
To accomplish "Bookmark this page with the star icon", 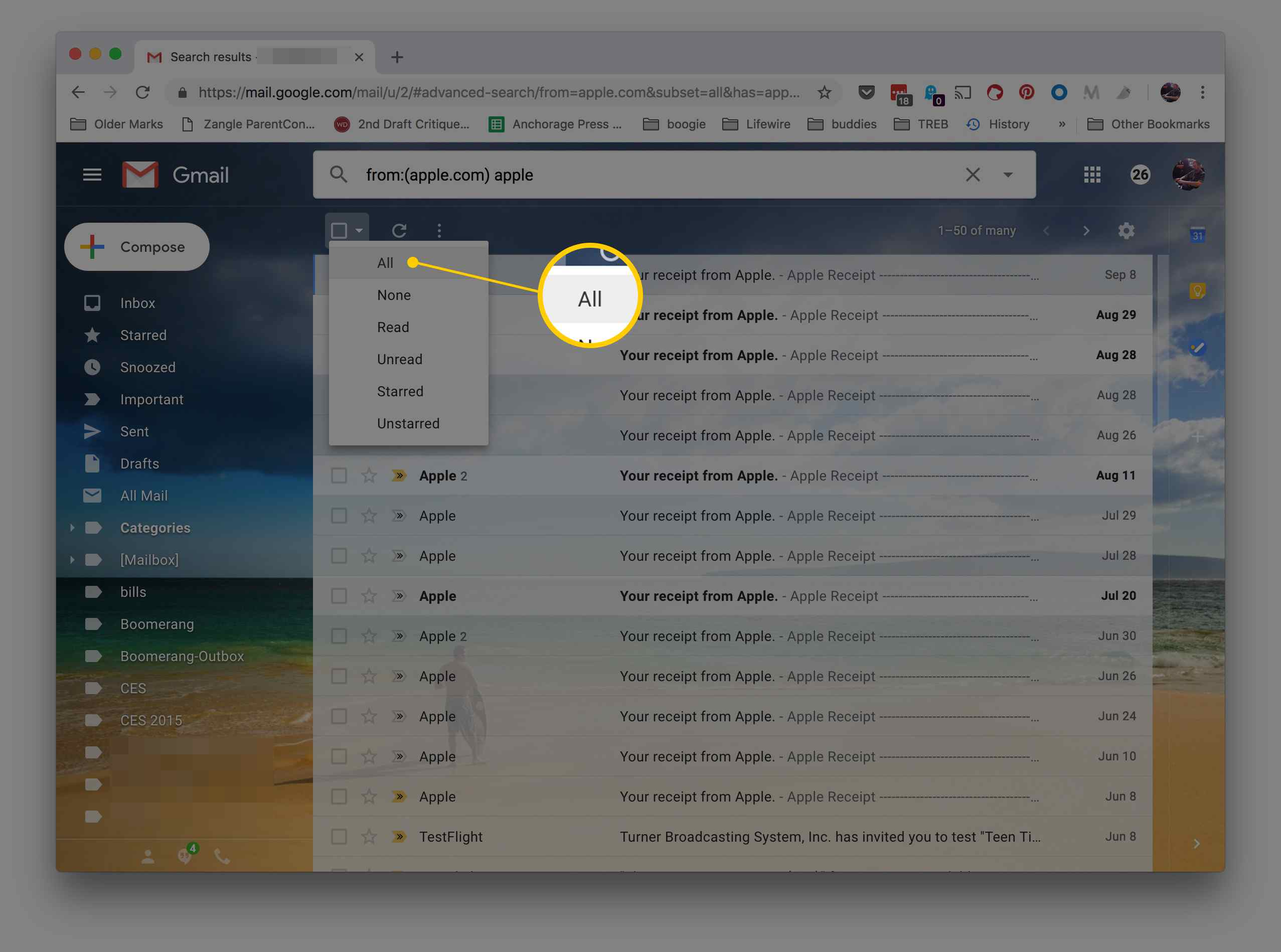I will tap(825, 92).
